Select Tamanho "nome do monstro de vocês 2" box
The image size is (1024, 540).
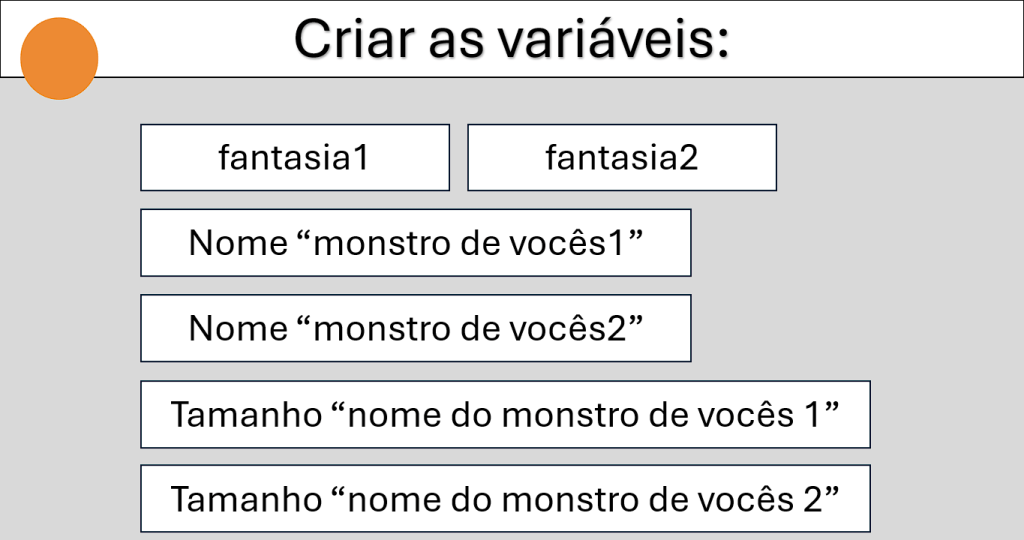click(505, 498)
